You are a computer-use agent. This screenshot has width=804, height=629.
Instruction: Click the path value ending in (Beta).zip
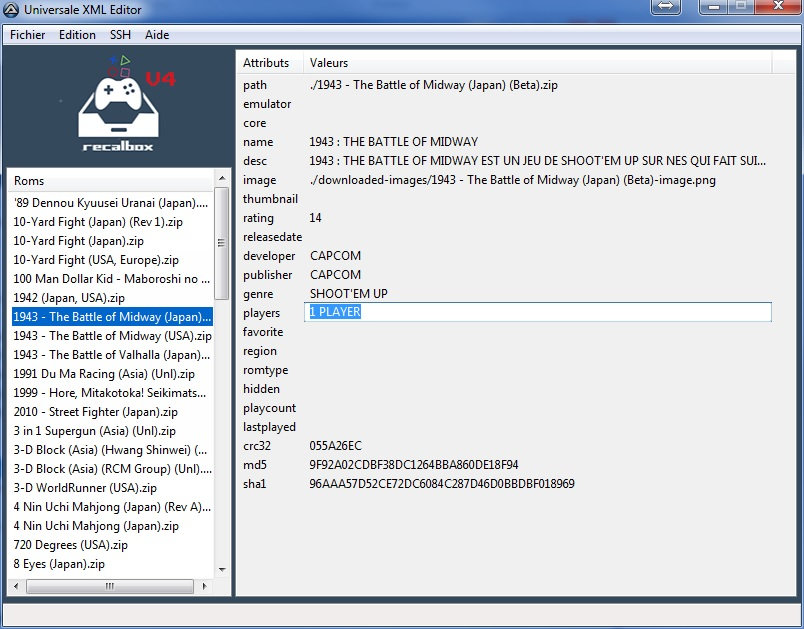[x=434, y=85]
